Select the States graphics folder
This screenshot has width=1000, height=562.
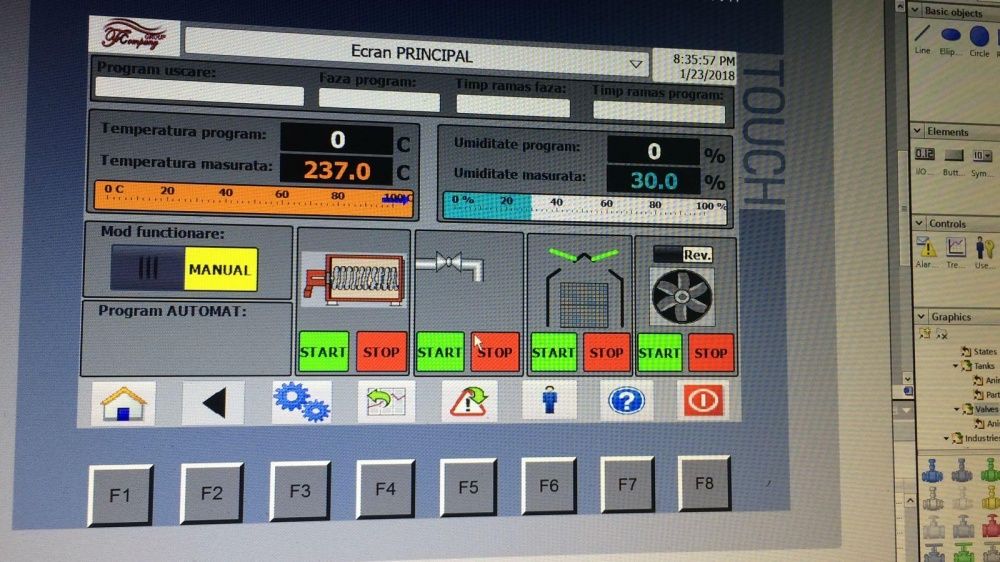[x=979, y=351]
